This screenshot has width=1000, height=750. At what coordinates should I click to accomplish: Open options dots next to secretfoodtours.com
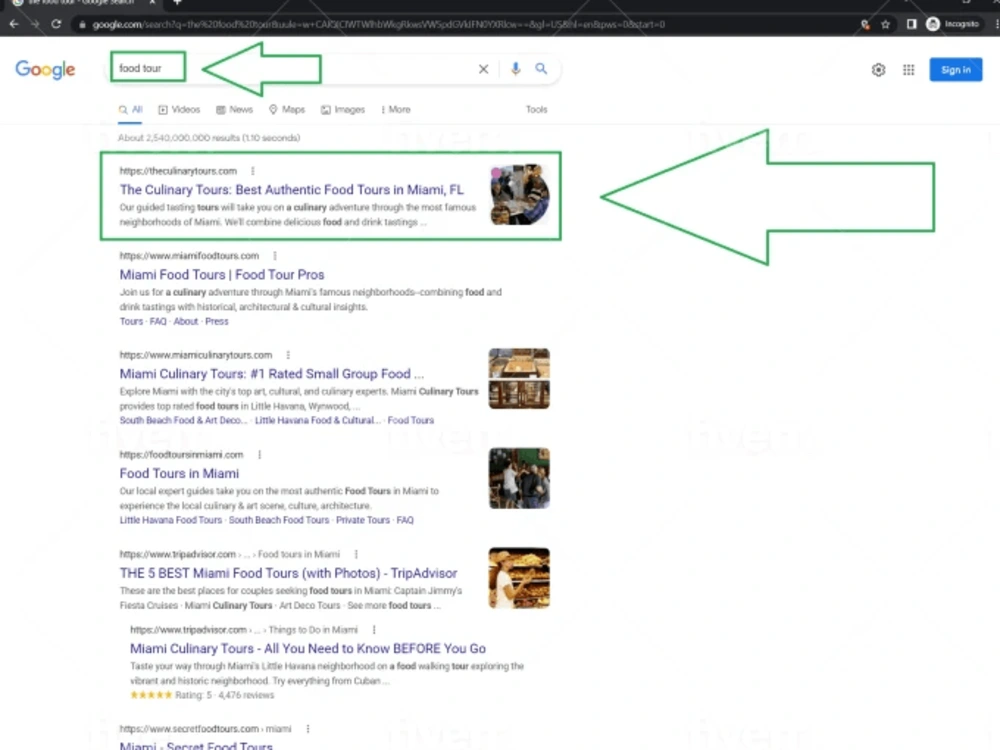[307, 729]
